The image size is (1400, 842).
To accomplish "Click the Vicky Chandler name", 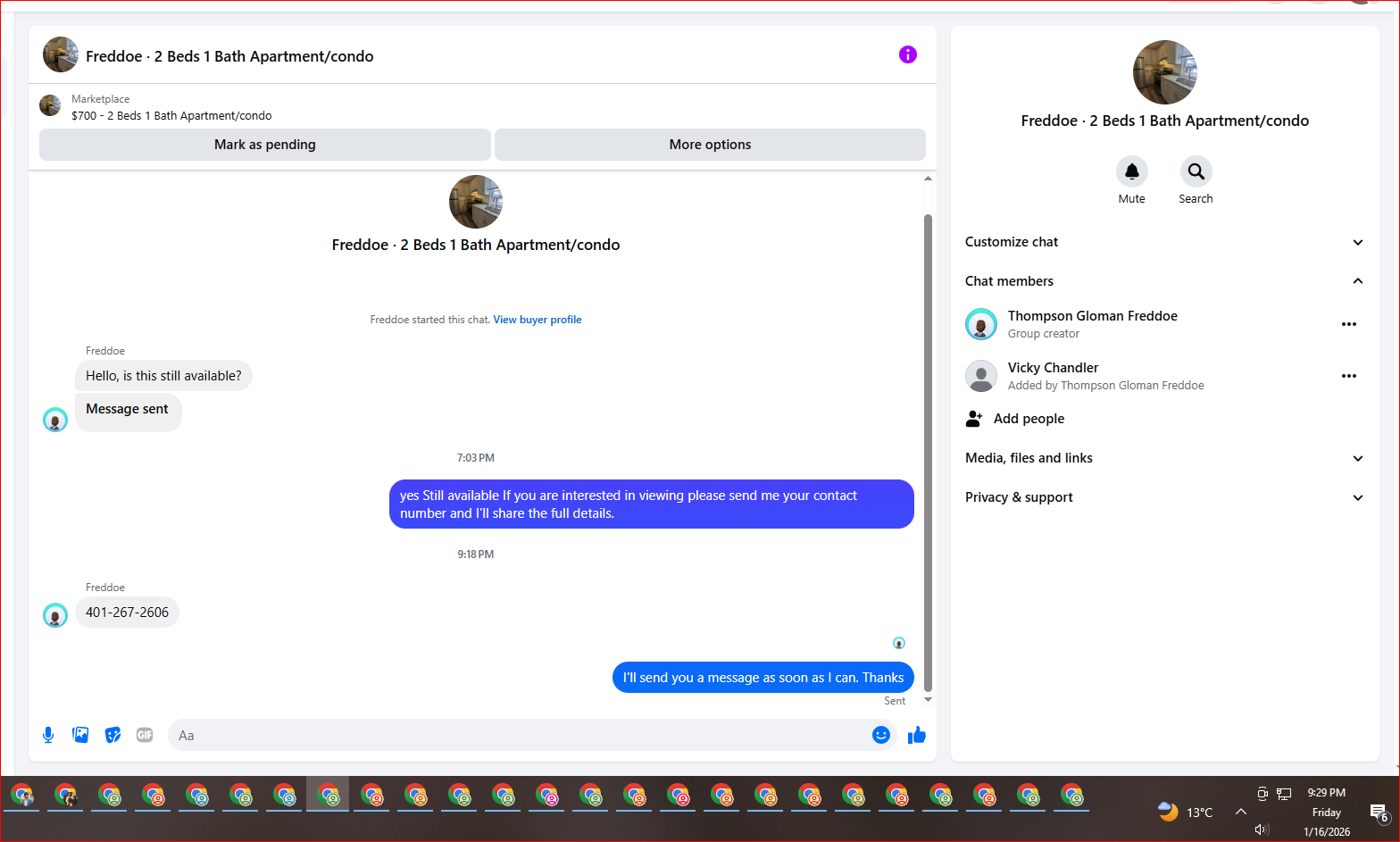I will click(1053, 368).
